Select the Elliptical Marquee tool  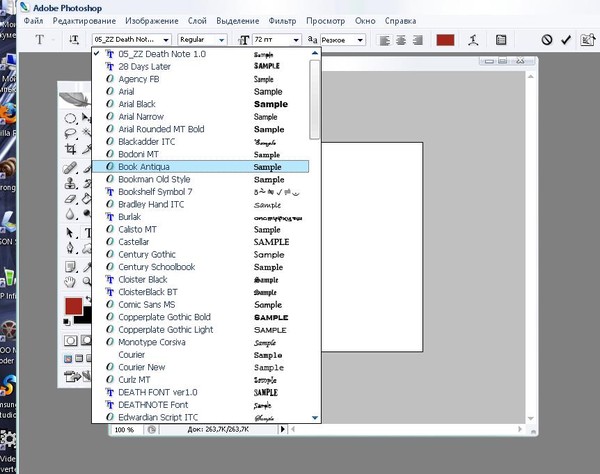pyautogui.click(x=70, y=119)
